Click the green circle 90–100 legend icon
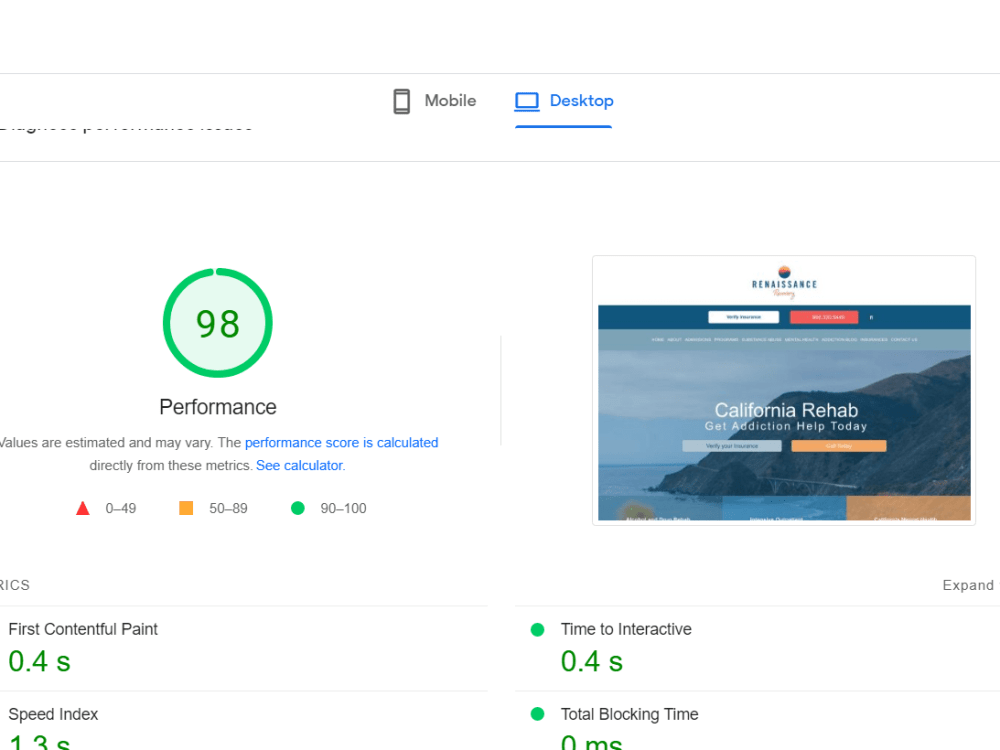Viewport: 1000px width, 750px height. point(297,508)
